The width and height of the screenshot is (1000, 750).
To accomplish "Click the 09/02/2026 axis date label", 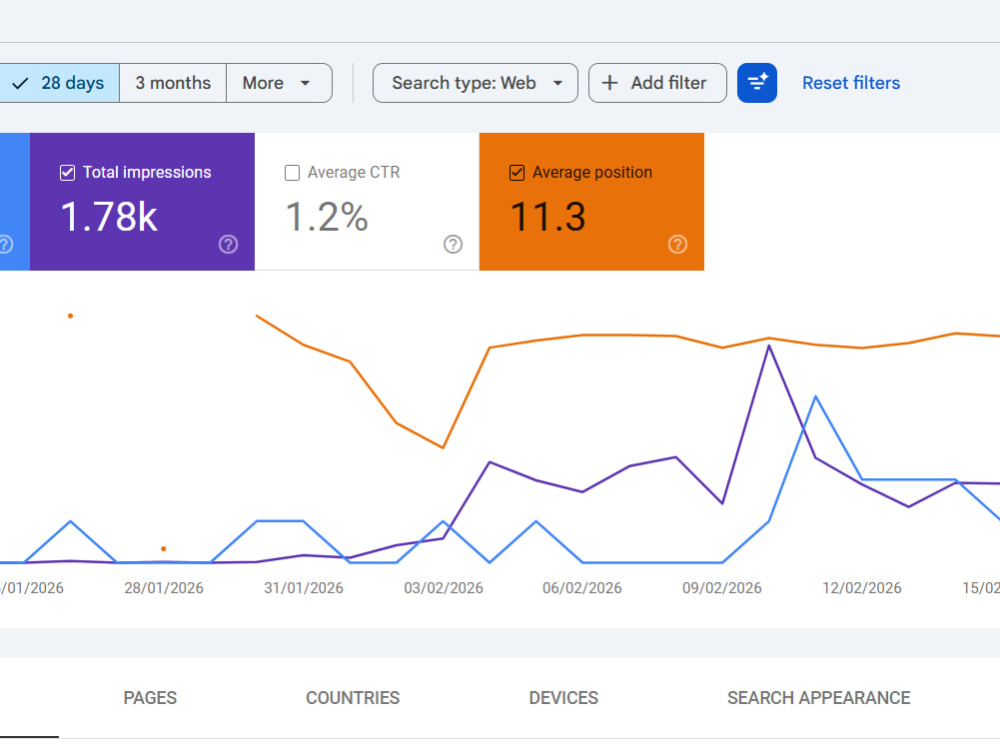I will [x=722, y=588].
